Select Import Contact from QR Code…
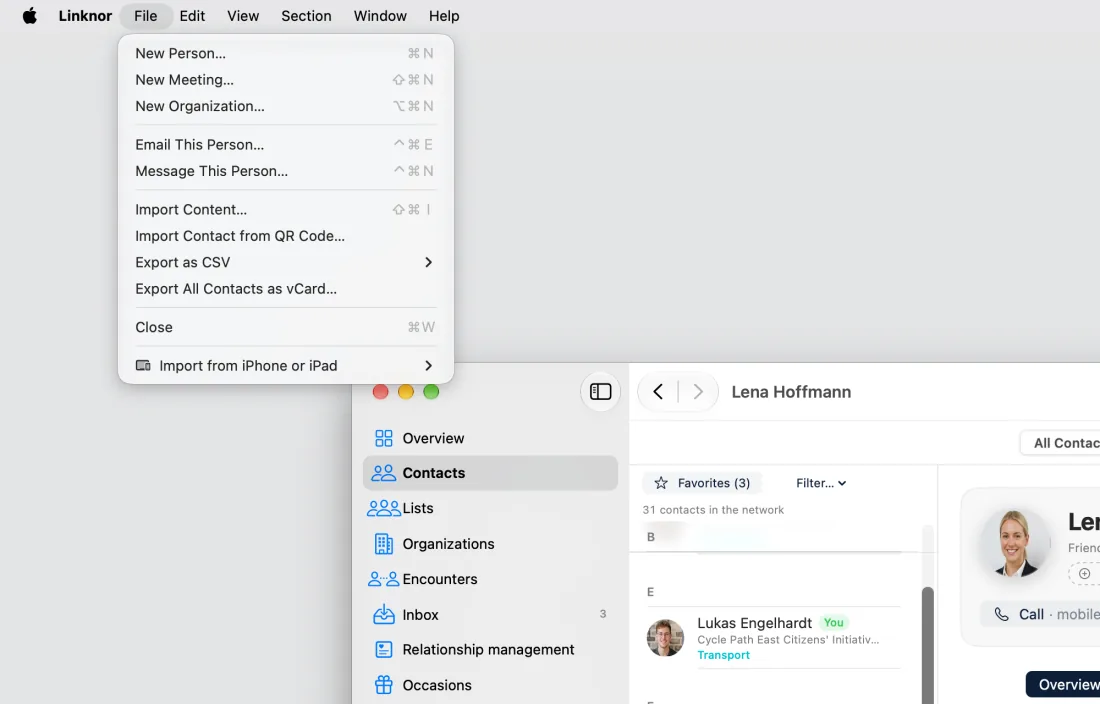The width and height of the screenshot is (1100, 704). (286, 236)
